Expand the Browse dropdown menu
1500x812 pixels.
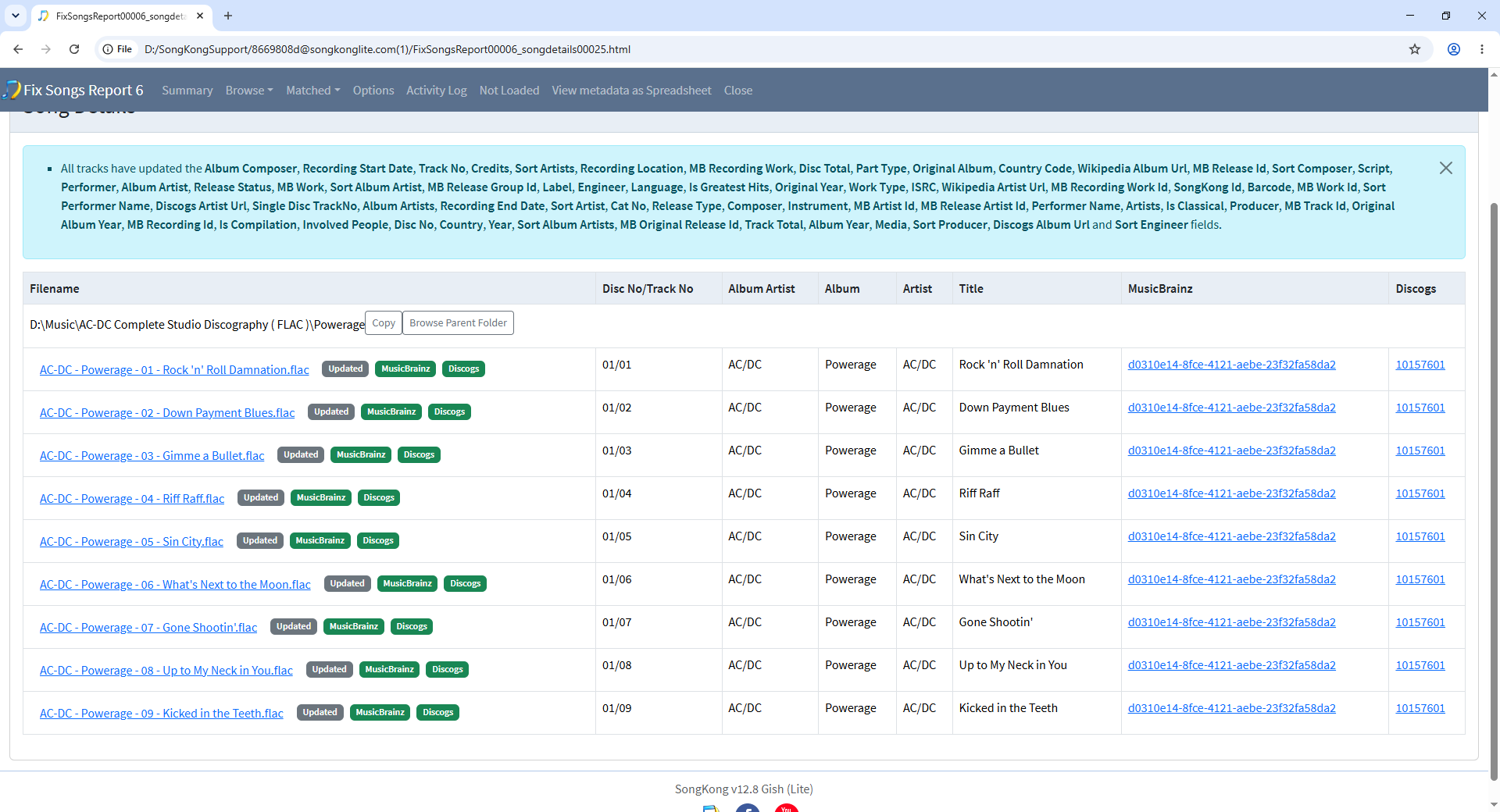tap(249, 91)
